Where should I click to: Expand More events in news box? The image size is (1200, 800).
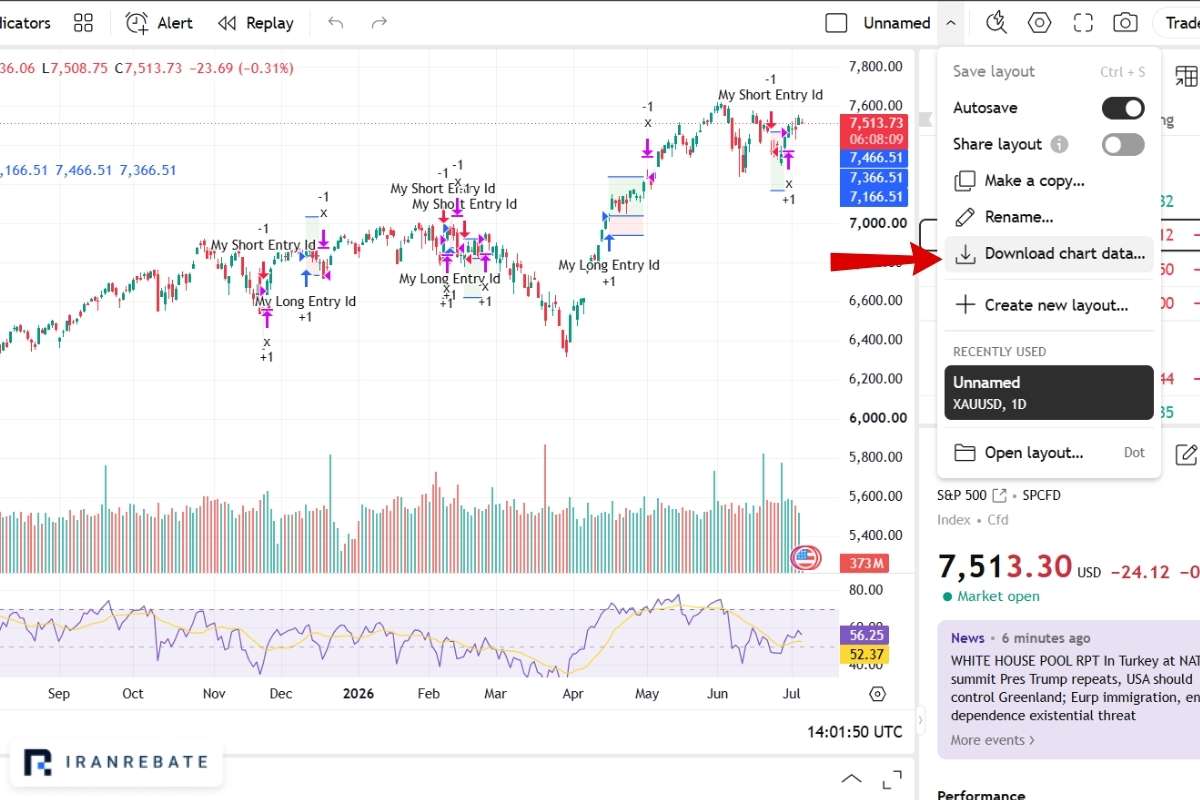pyautogui.click(x=992, y=740)
